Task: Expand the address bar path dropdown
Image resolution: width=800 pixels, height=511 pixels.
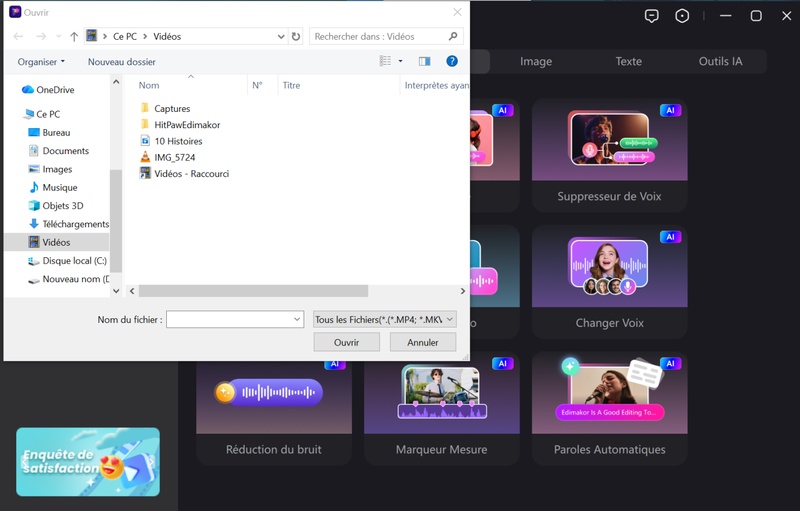Action: pyautogui.click(x=281, y=36)
